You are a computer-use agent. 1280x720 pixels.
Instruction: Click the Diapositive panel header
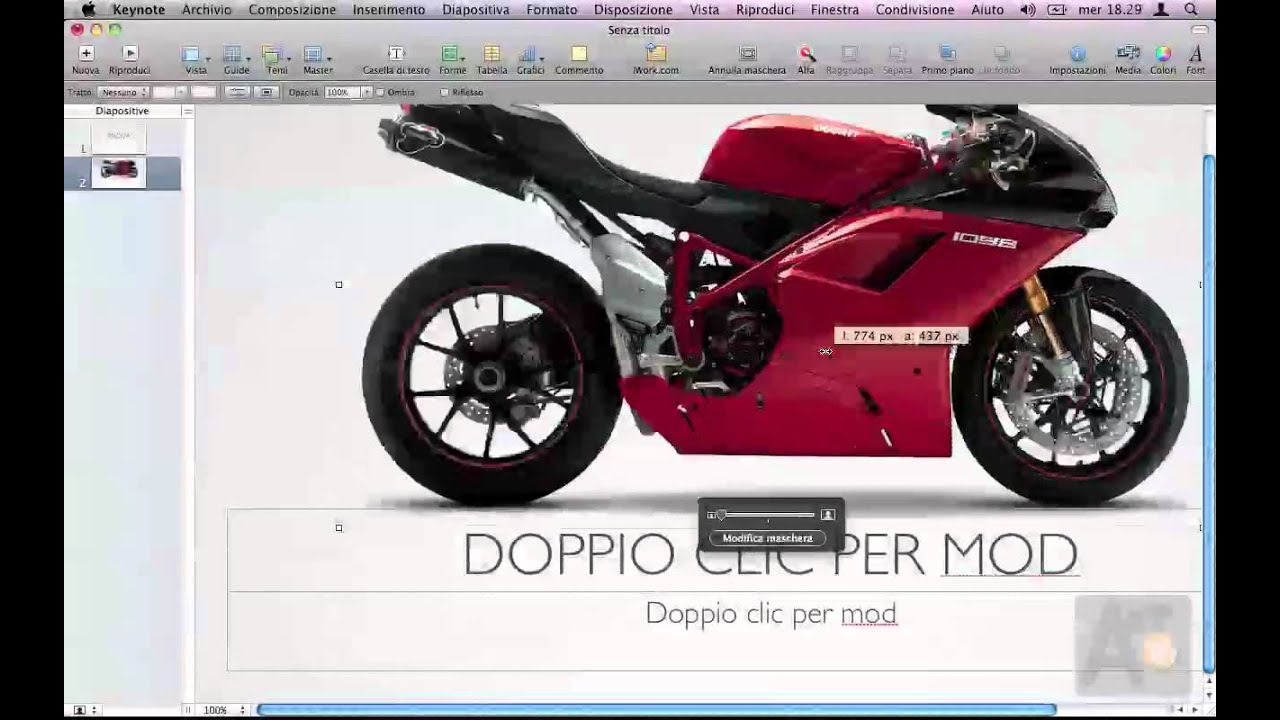(x=123, y=111)
